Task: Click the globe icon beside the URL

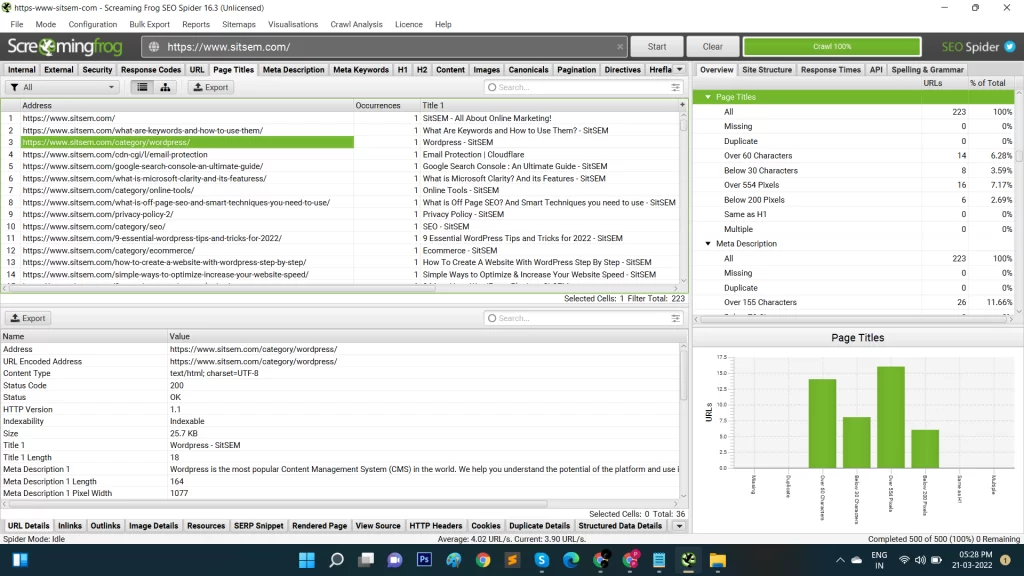Action: [154, 47]
